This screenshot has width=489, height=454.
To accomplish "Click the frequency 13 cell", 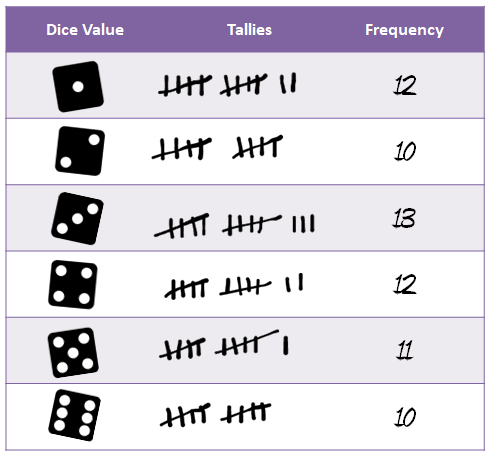I will [x=404, y=218].
